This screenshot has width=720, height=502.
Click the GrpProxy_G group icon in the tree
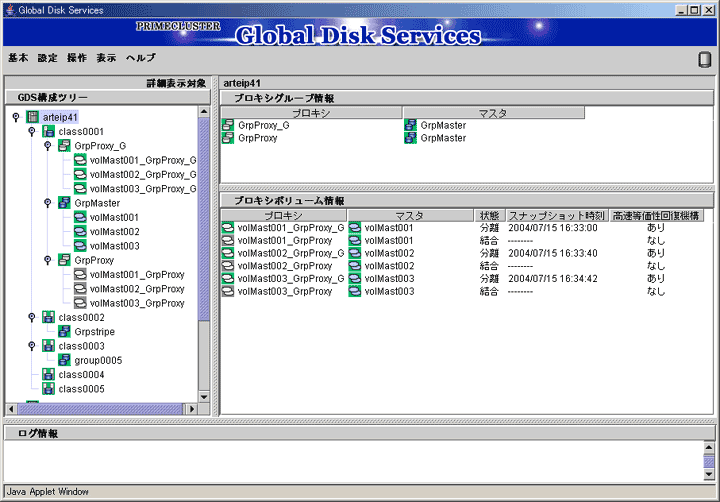coord(64,146)
